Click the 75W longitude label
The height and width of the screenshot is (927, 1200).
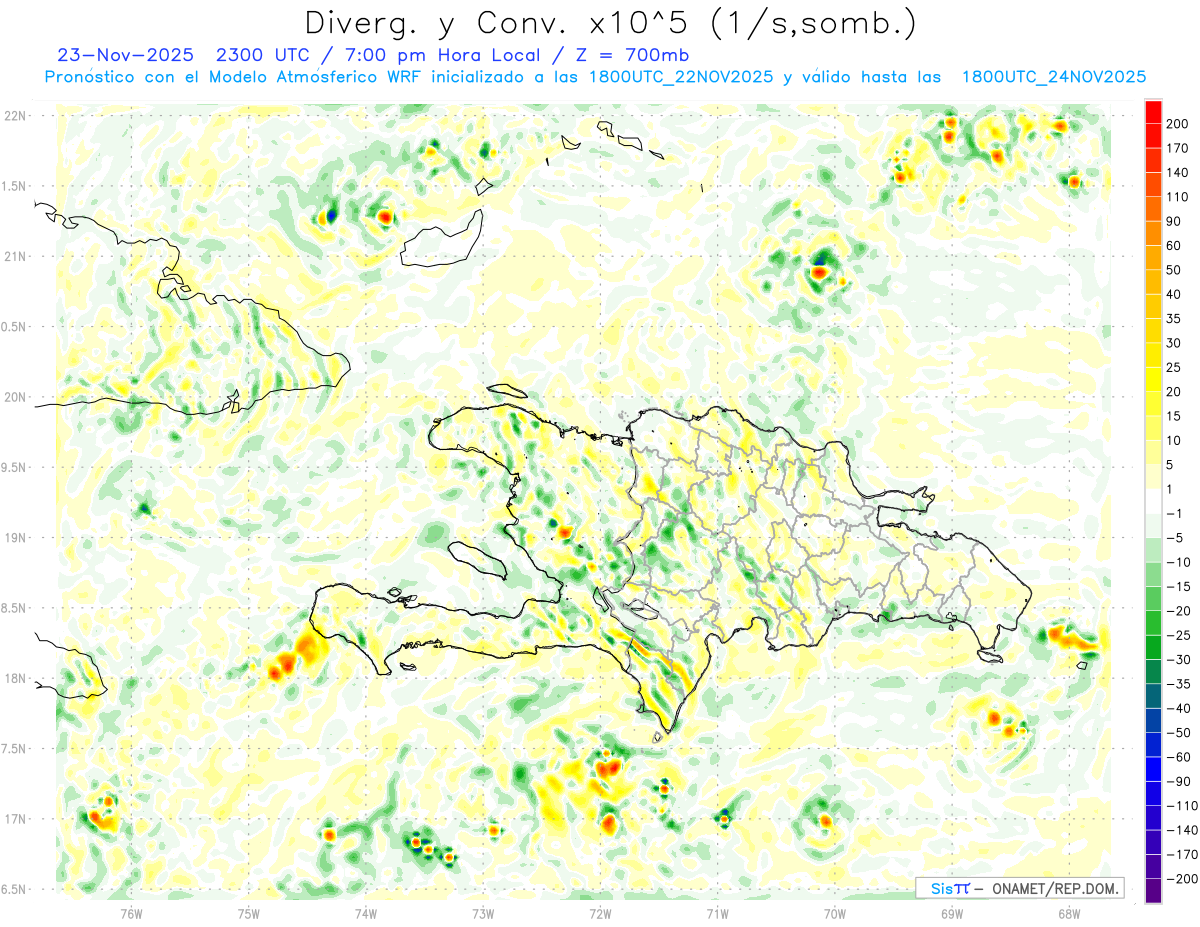[x=248, y=912]
